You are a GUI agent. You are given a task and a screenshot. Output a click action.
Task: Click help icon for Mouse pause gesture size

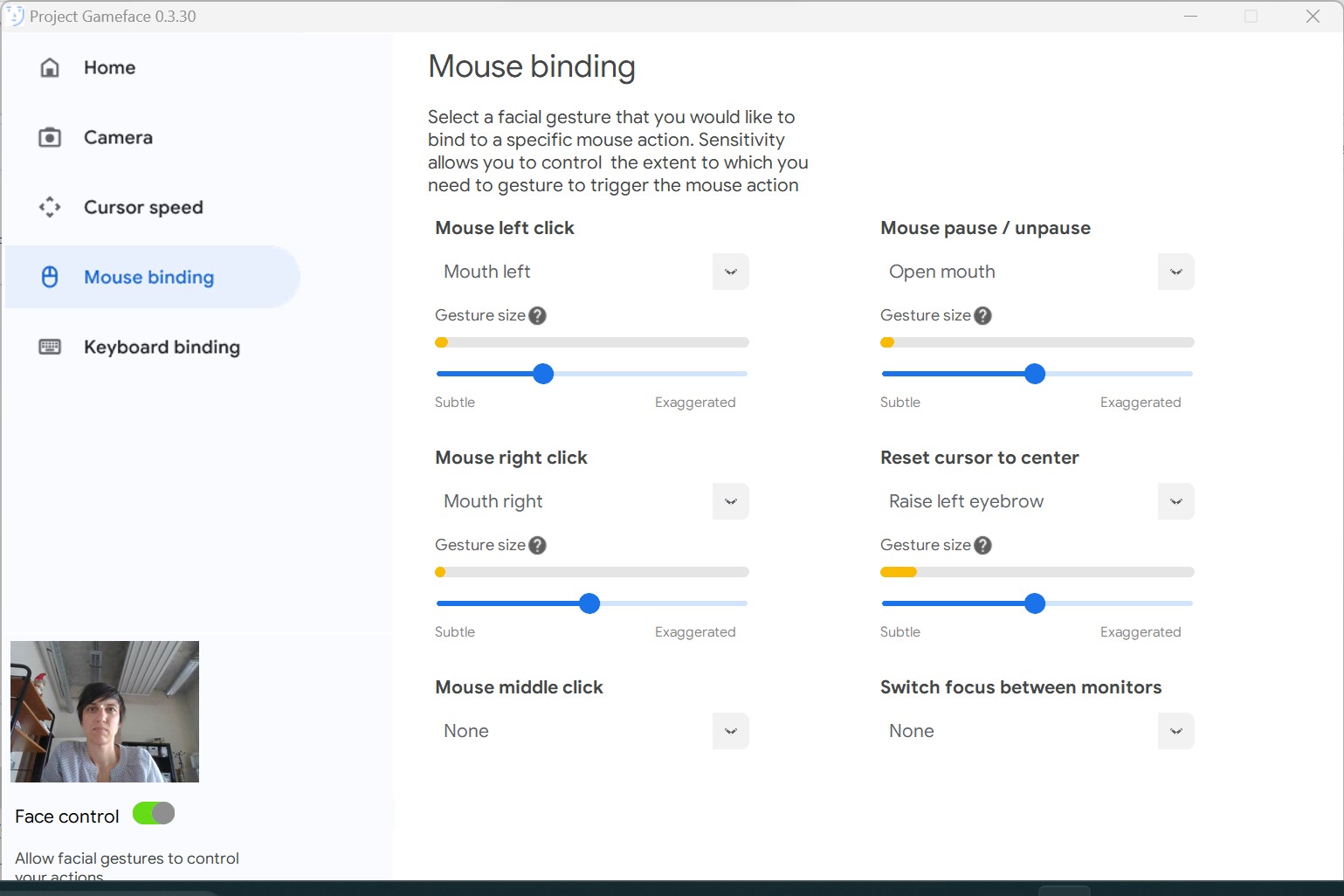[x=983, y=316]
